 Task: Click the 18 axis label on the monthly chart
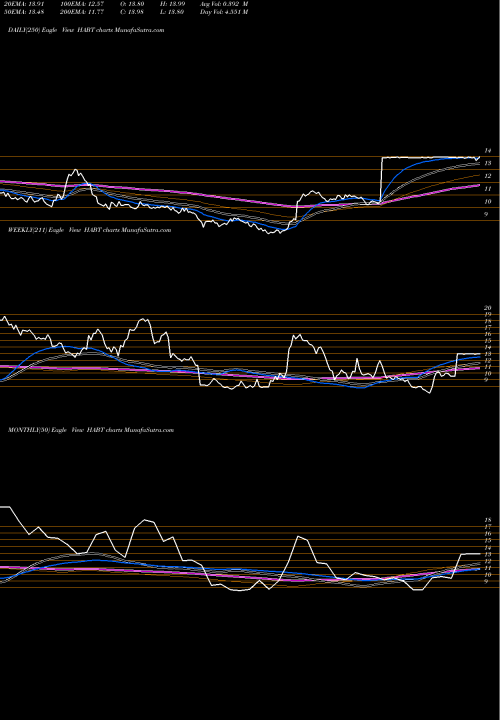(x=488, y=520)
